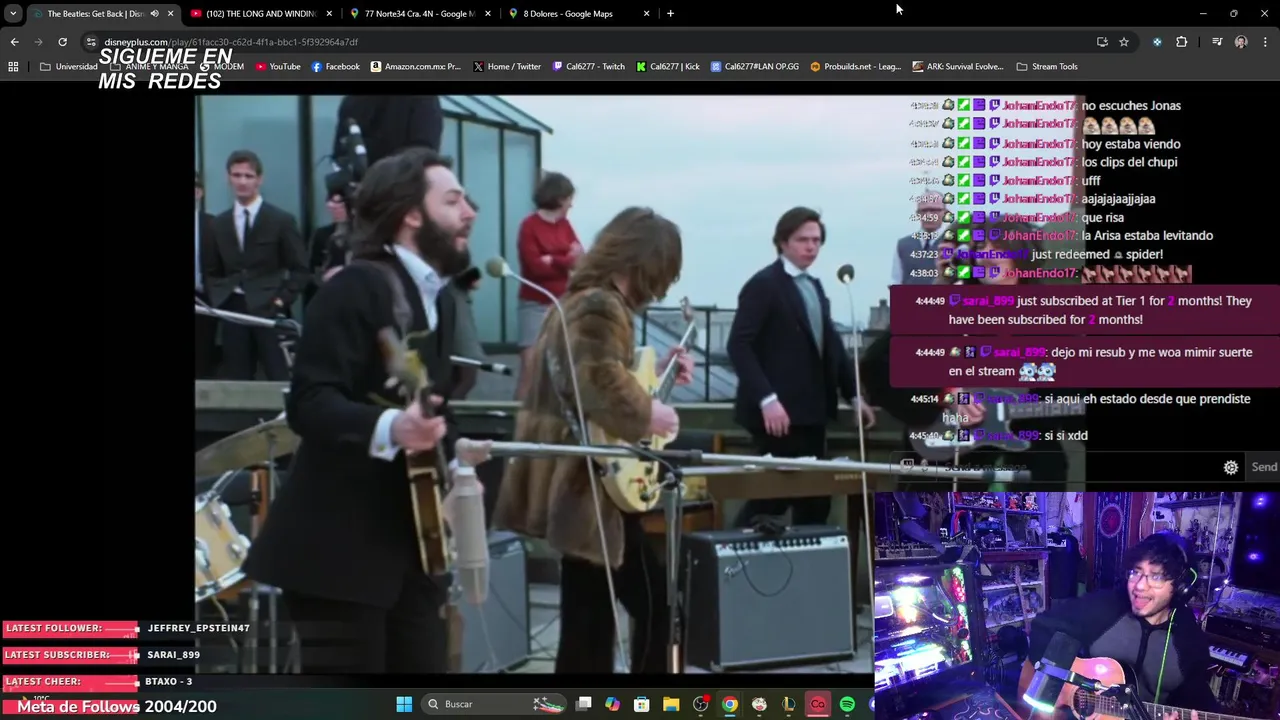Open Google Chrome from the taskbar

point(730,704)
